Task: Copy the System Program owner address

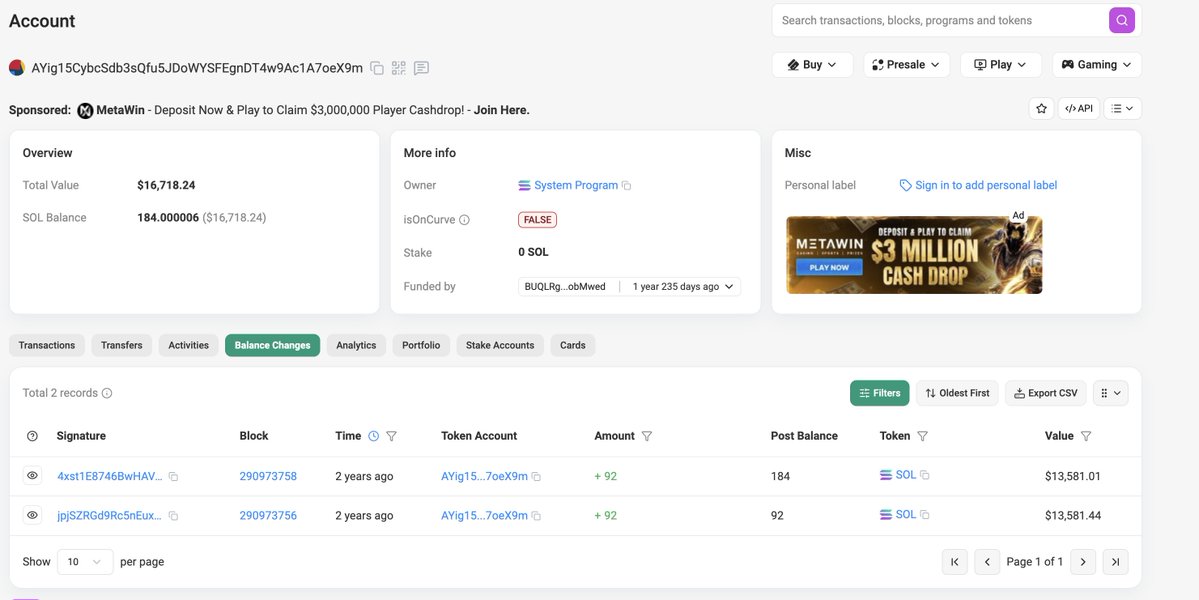Action: [x=626, y=186]
